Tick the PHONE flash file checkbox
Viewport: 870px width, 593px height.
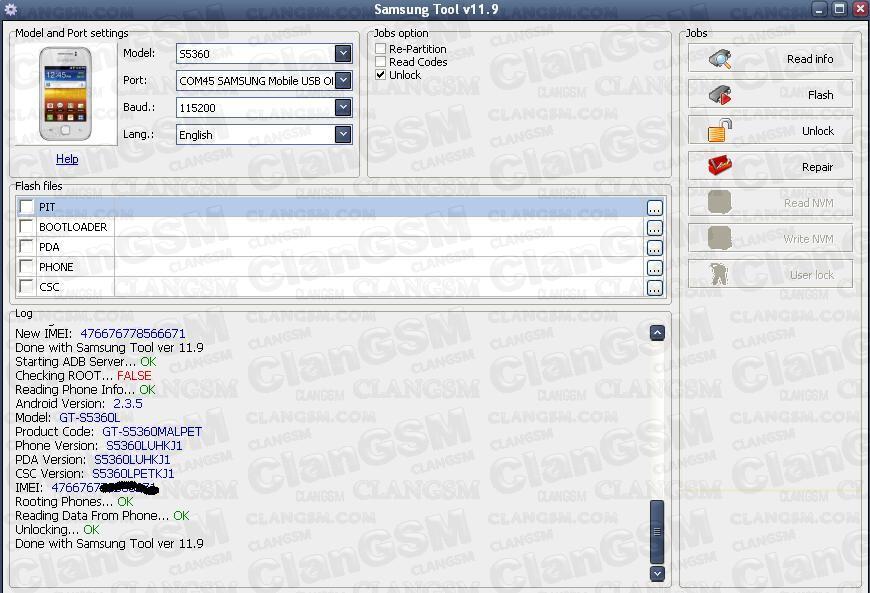tap(26, 266)
